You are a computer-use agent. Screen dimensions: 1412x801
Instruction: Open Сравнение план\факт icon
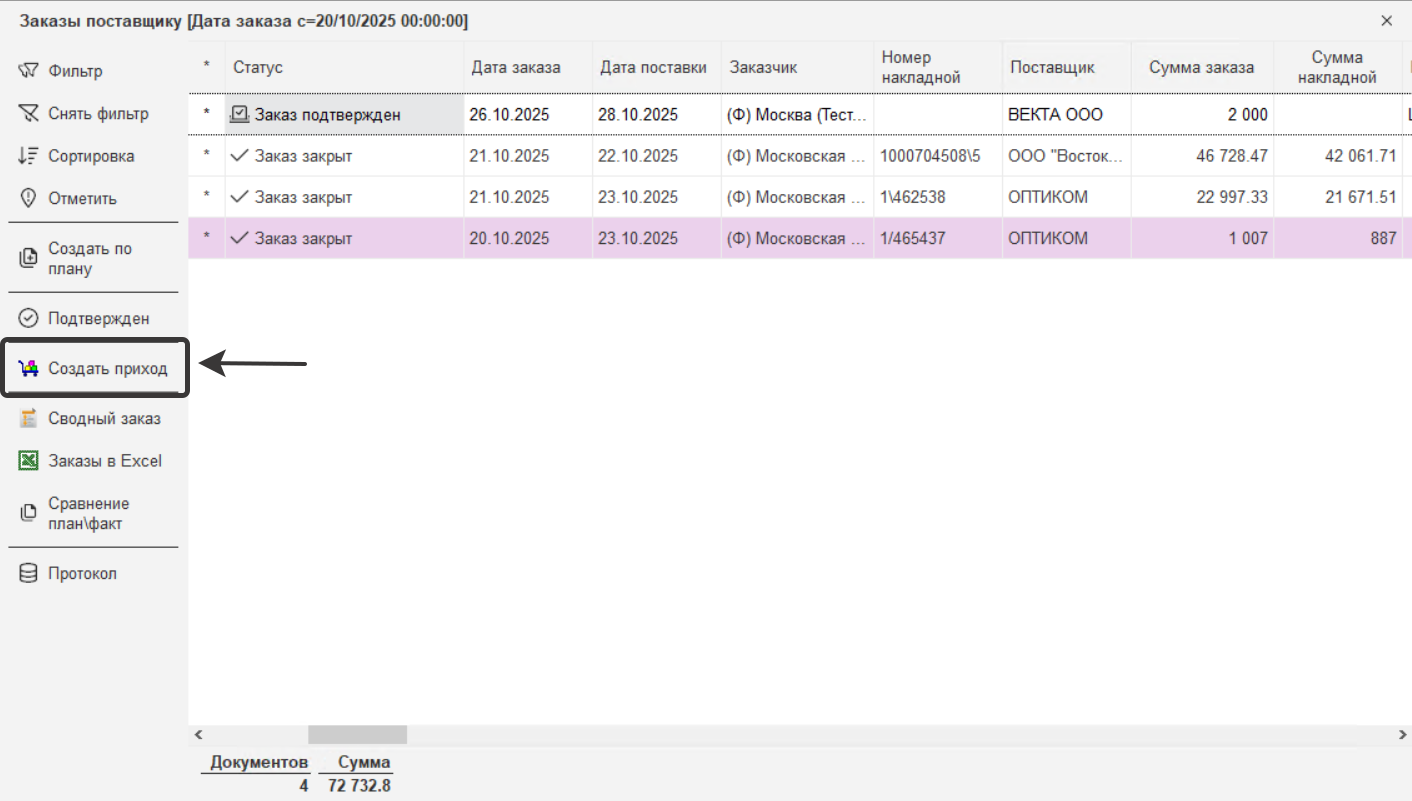point(29,513)
